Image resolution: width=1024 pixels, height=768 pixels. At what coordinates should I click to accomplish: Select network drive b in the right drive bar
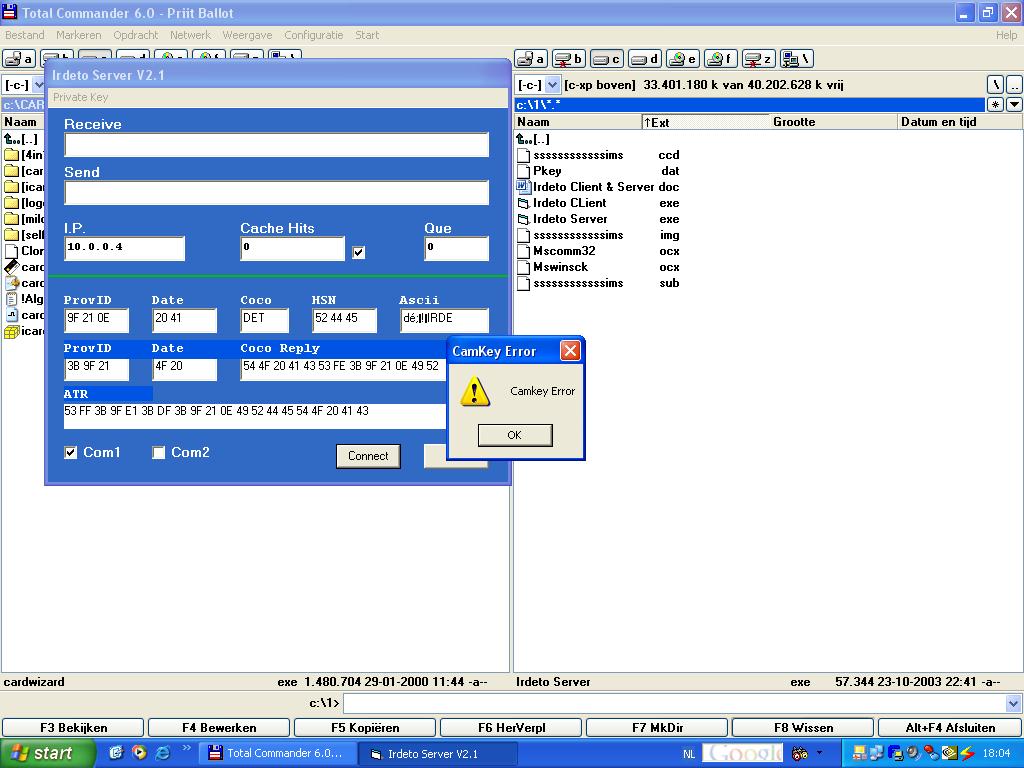pyautogui.click(x=568, y=59)
